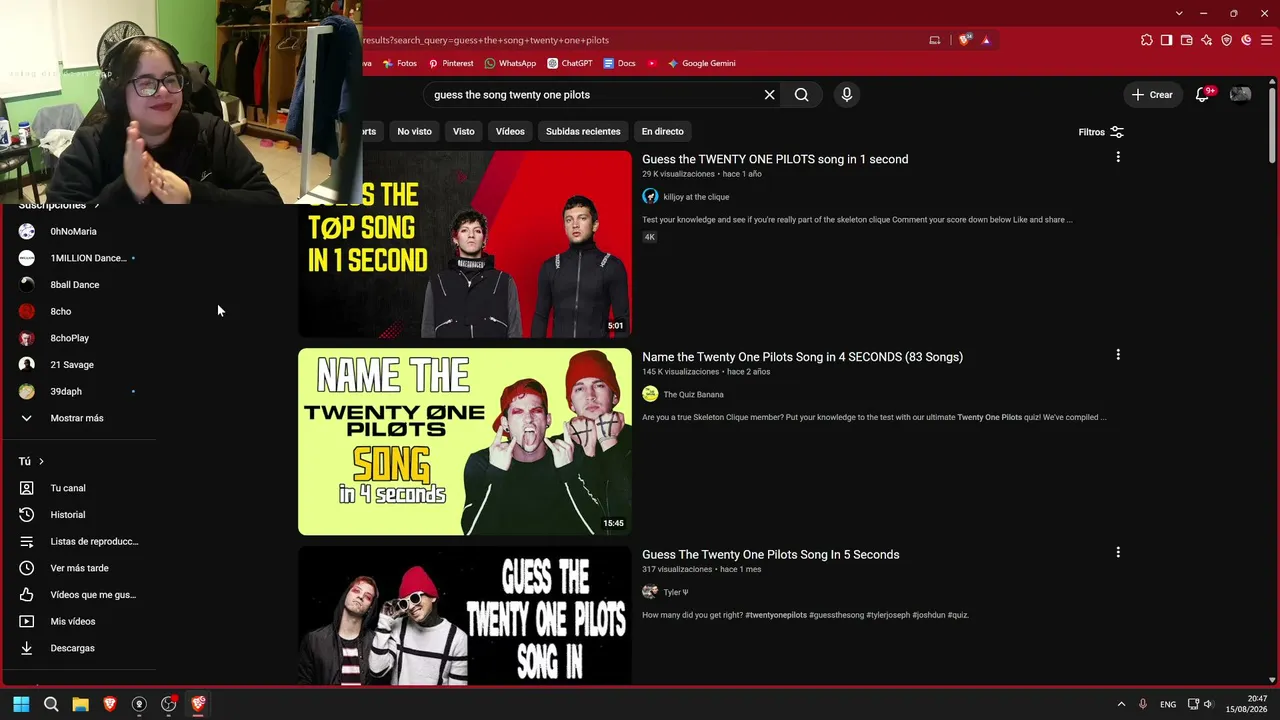Screen dimensions: 1280x720
Task: Open the 8choPlay subscription
Action: [x=78, y=338]
